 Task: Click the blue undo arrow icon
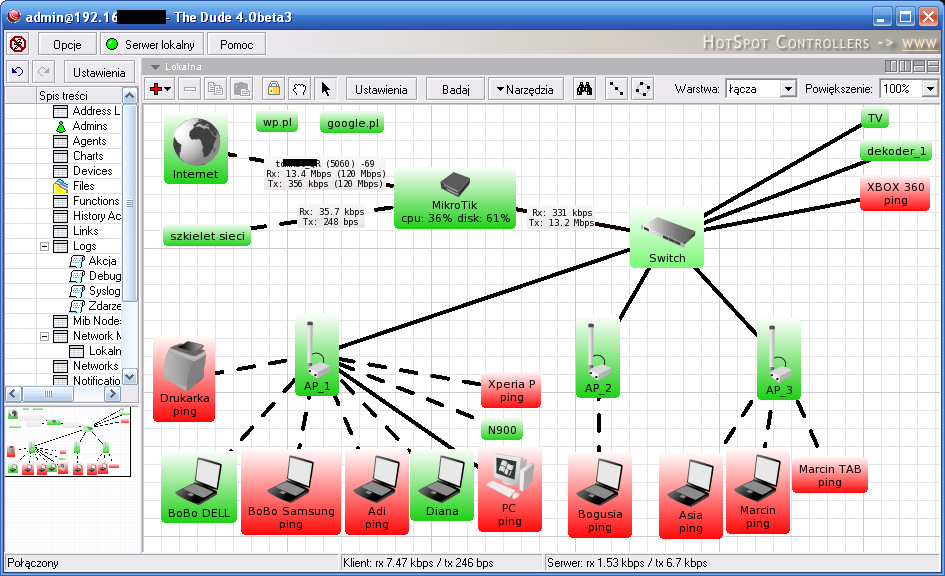click(x=17, y=72)
